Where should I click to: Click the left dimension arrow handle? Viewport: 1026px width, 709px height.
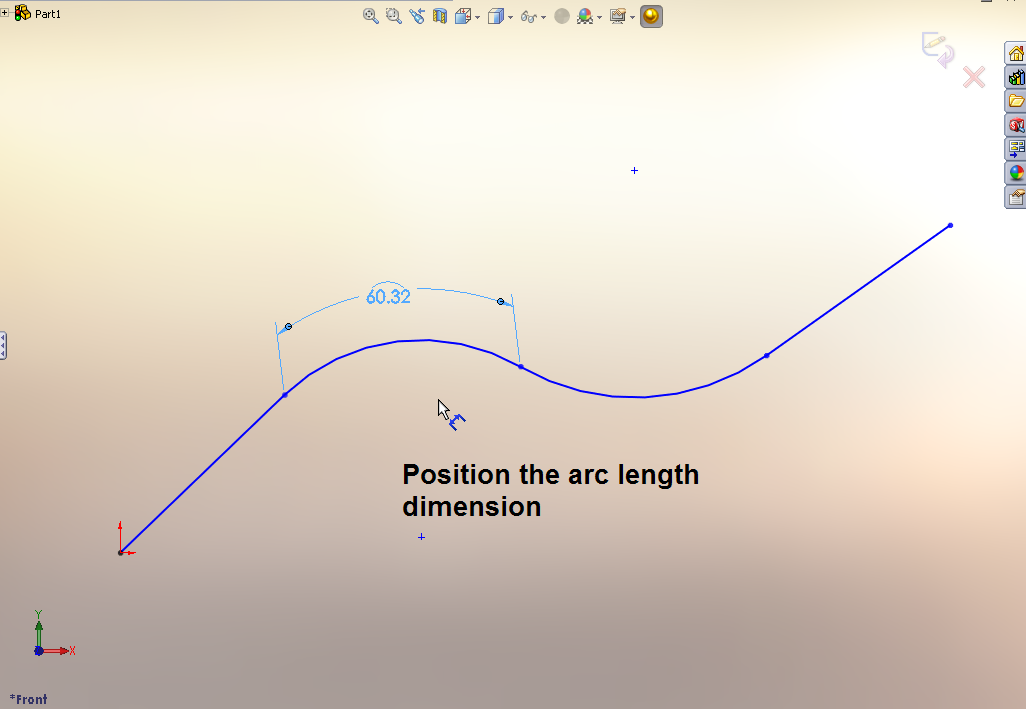pyautogui.click(x=289, y=326)
